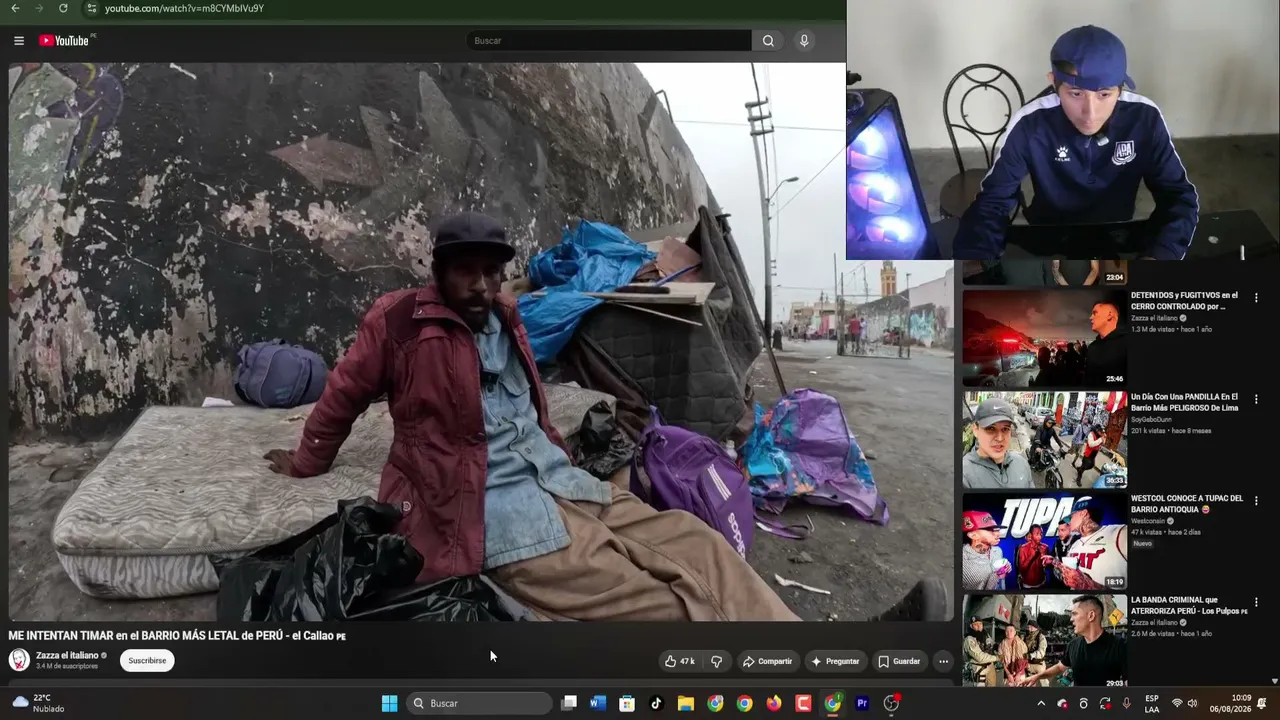Click the video title 'ME INTENTAN TIMAR en el BARRIO'

pyautogui.click(x=177, y=635)
